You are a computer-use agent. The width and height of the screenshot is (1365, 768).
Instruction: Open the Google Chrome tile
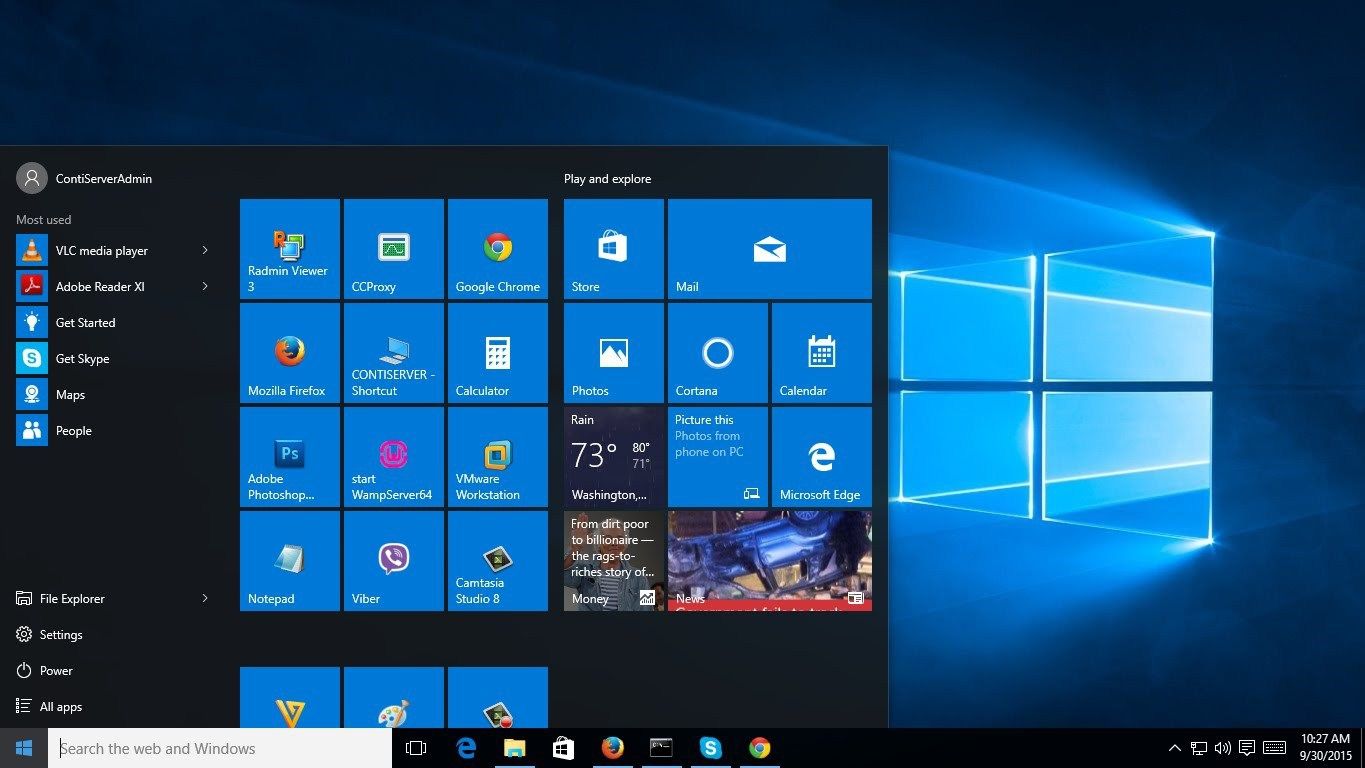pyautogui.click(x=497, y=248)
